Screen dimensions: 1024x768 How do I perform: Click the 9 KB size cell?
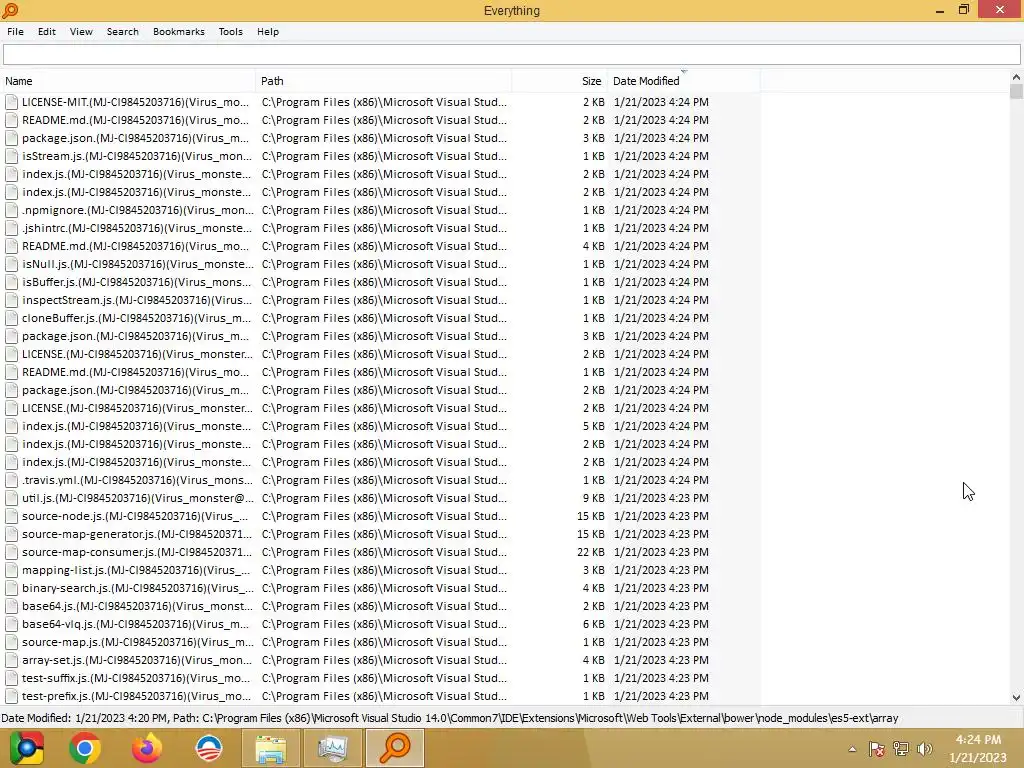[x=594, y=498]
